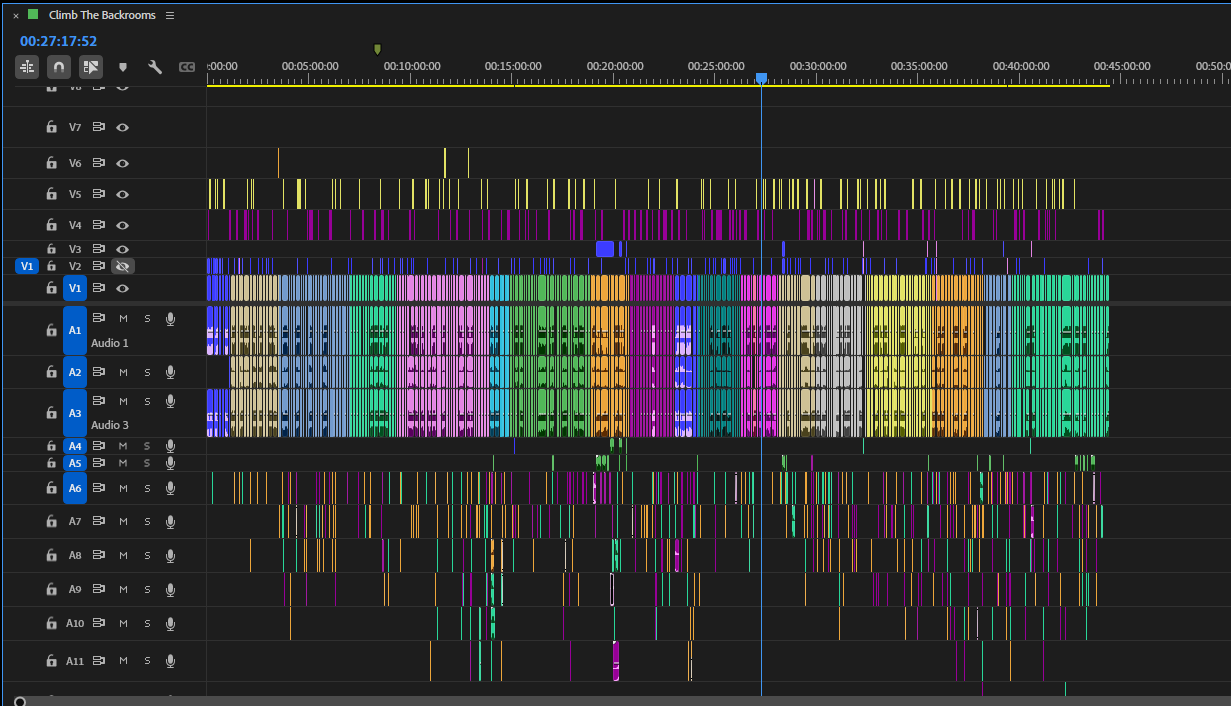Open the Climb The Backrooms panel menu

[x=170, y=15]
